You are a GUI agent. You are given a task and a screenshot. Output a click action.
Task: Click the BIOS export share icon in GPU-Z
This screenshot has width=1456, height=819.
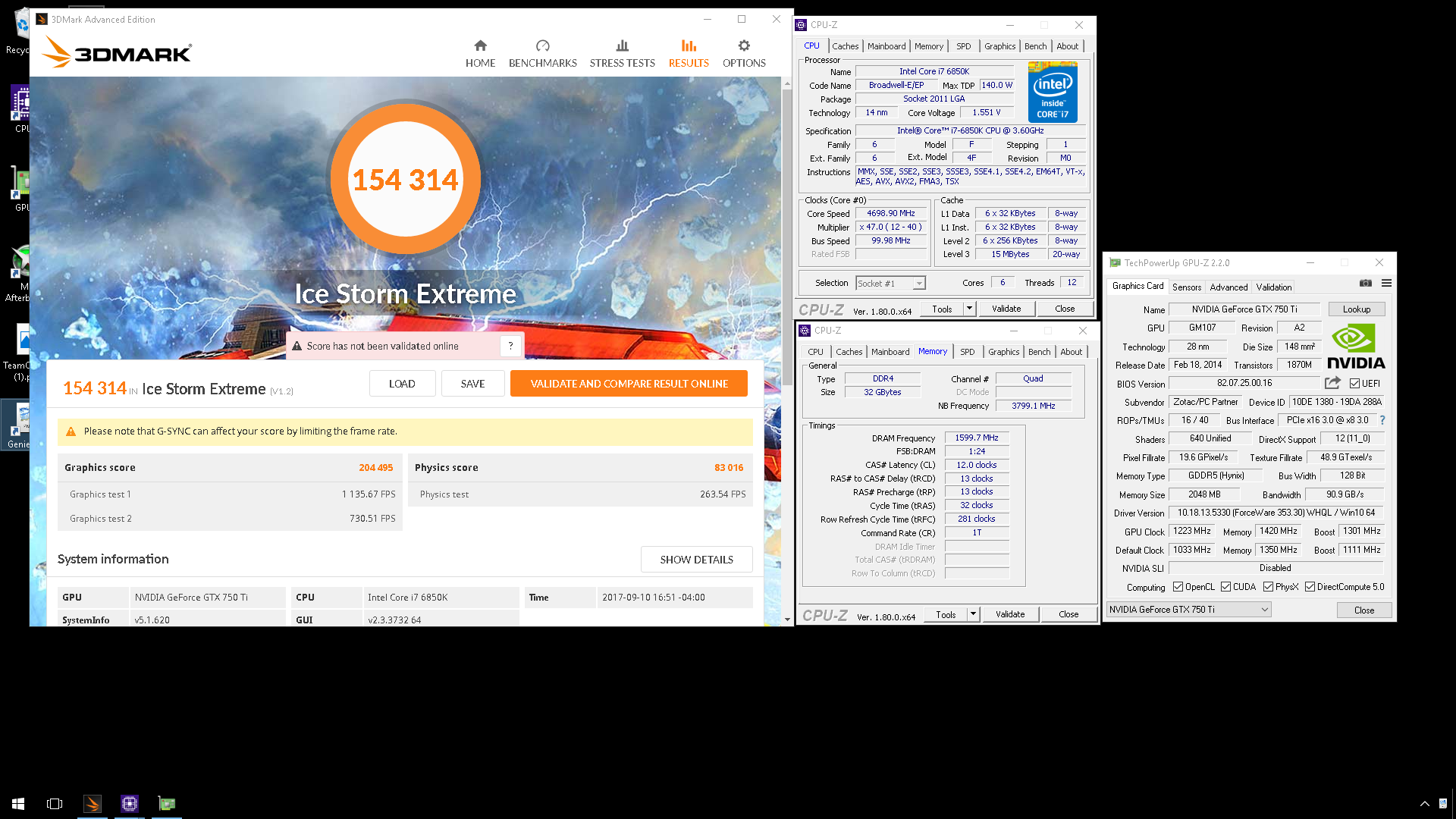coord(1332,383)
